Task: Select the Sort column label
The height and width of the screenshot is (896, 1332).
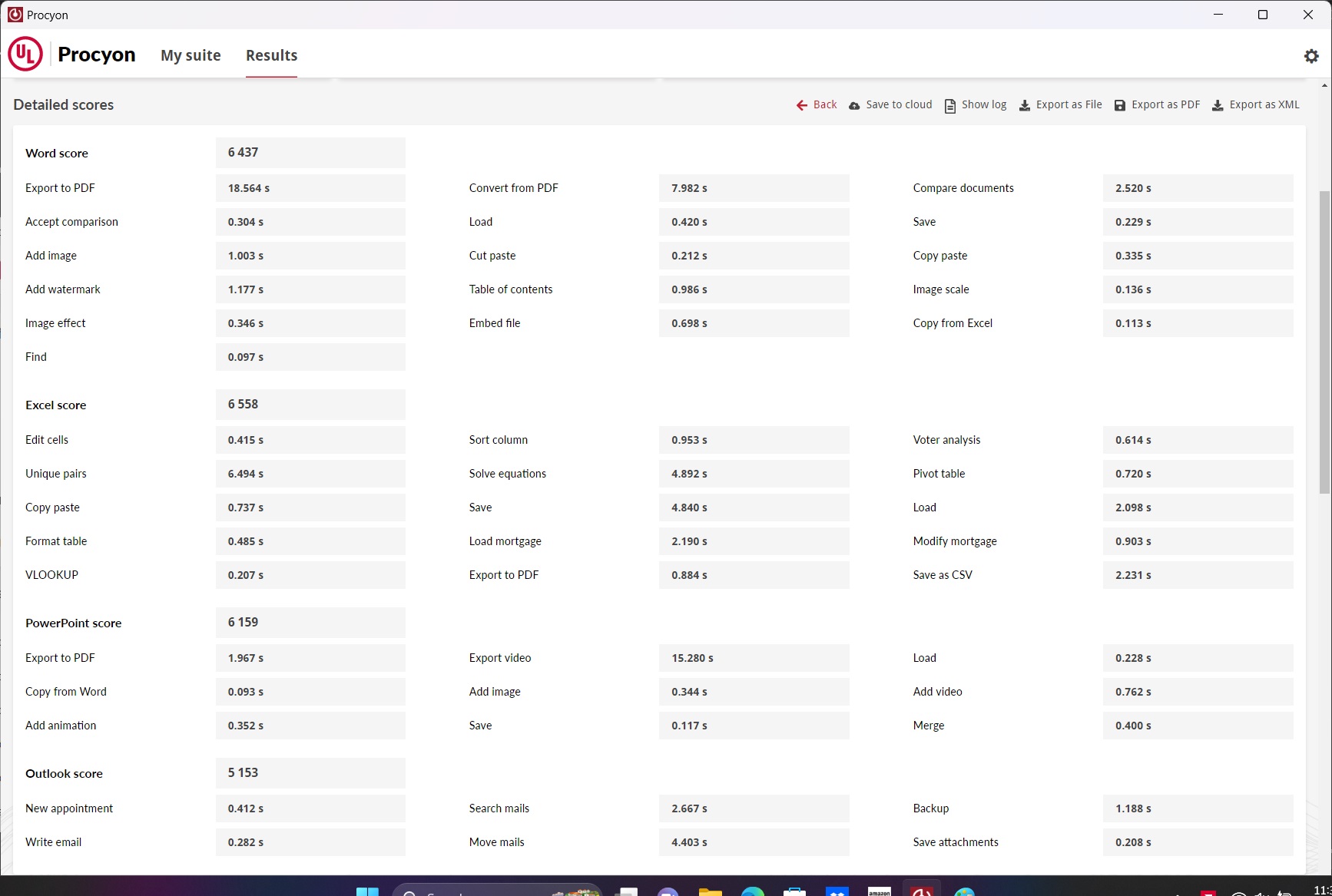Action: [x=499, y=440]
